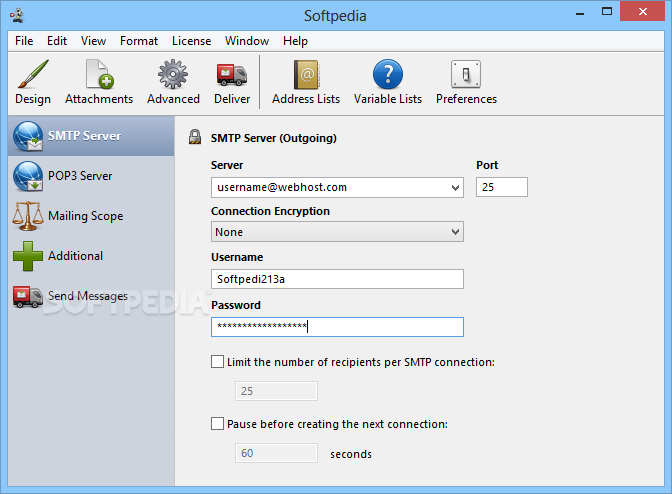Expand the Server combo box arrow
Image resolution: width=672 pixels, height=494 pixels.
point(455,188)
